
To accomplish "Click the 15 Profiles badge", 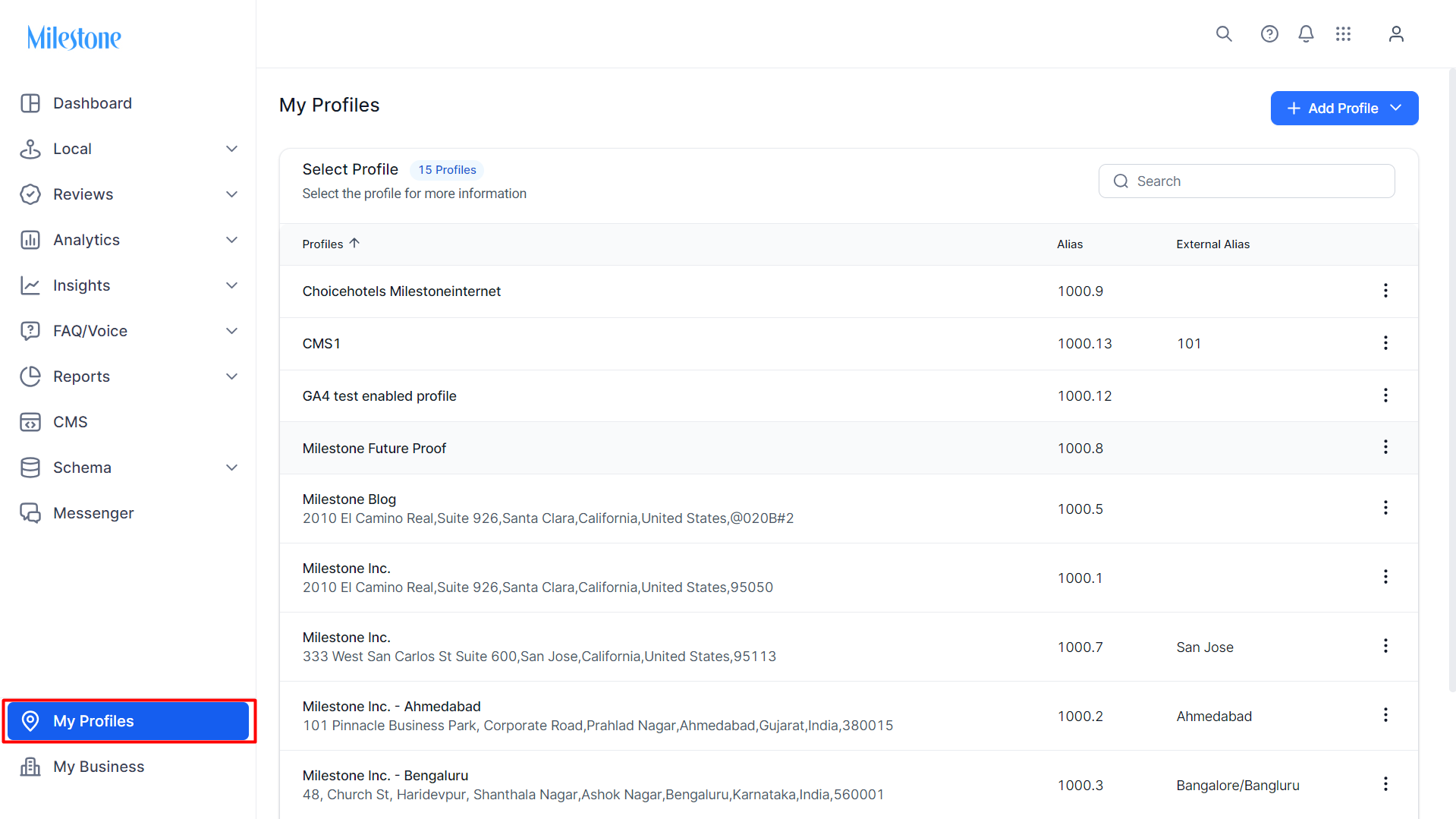I will 448,170.
